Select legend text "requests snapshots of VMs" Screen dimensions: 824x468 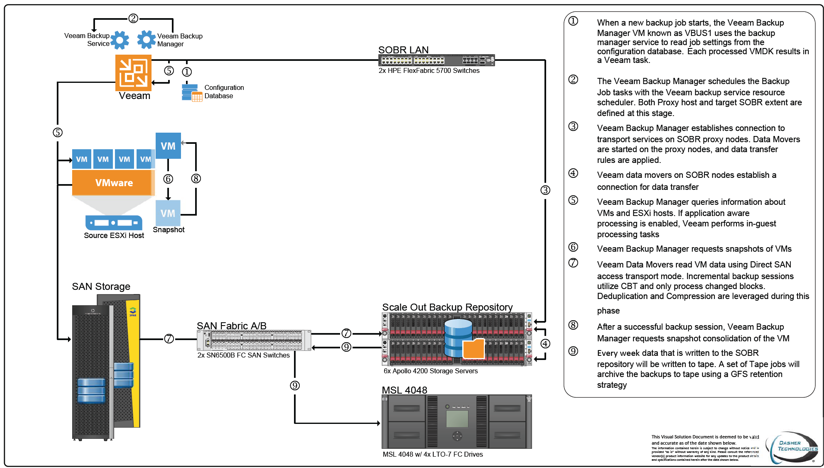(x=743, y=248)
